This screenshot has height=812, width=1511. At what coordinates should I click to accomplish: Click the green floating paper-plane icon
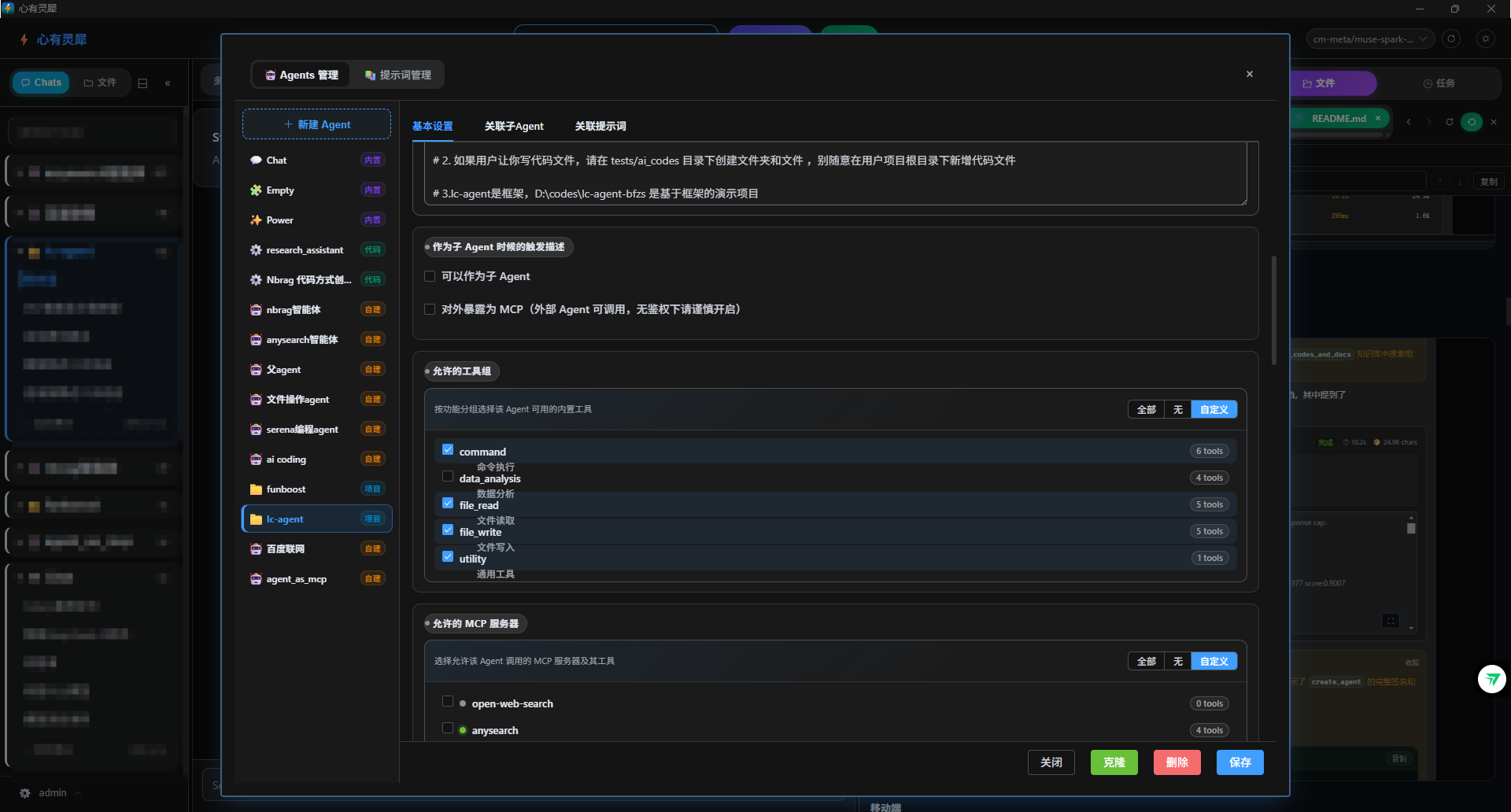coord(1492,679)
